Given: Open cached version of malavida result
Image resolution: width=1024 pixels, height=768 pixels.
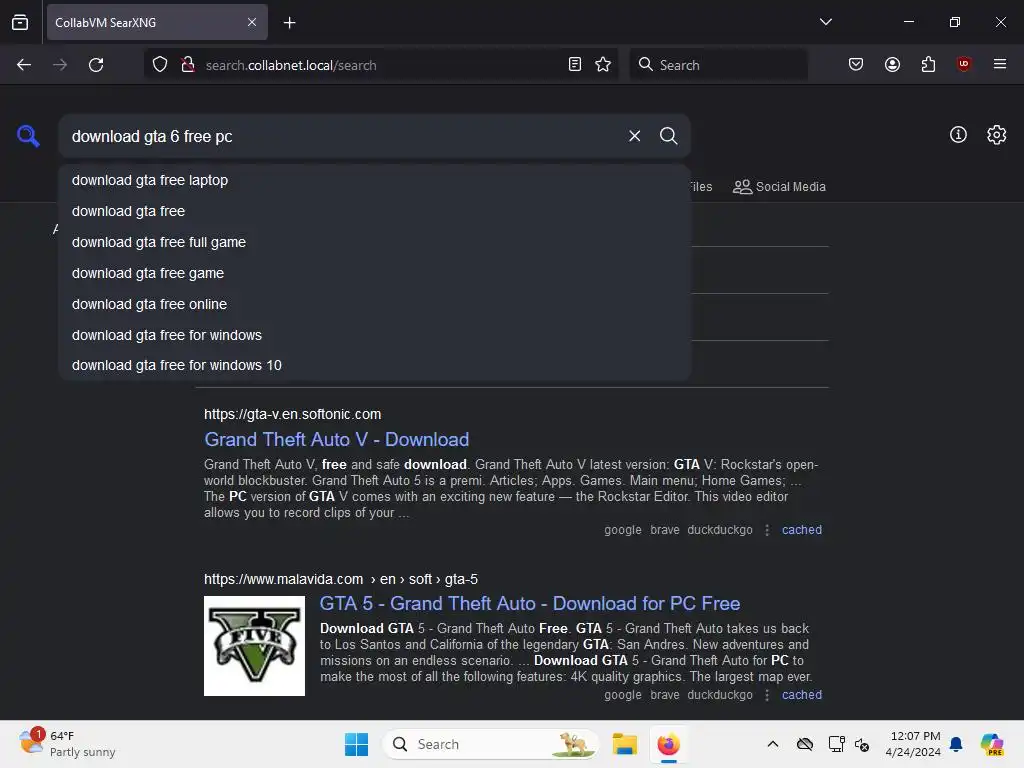Looking at the screenshot, I should [x=801, y=695].
